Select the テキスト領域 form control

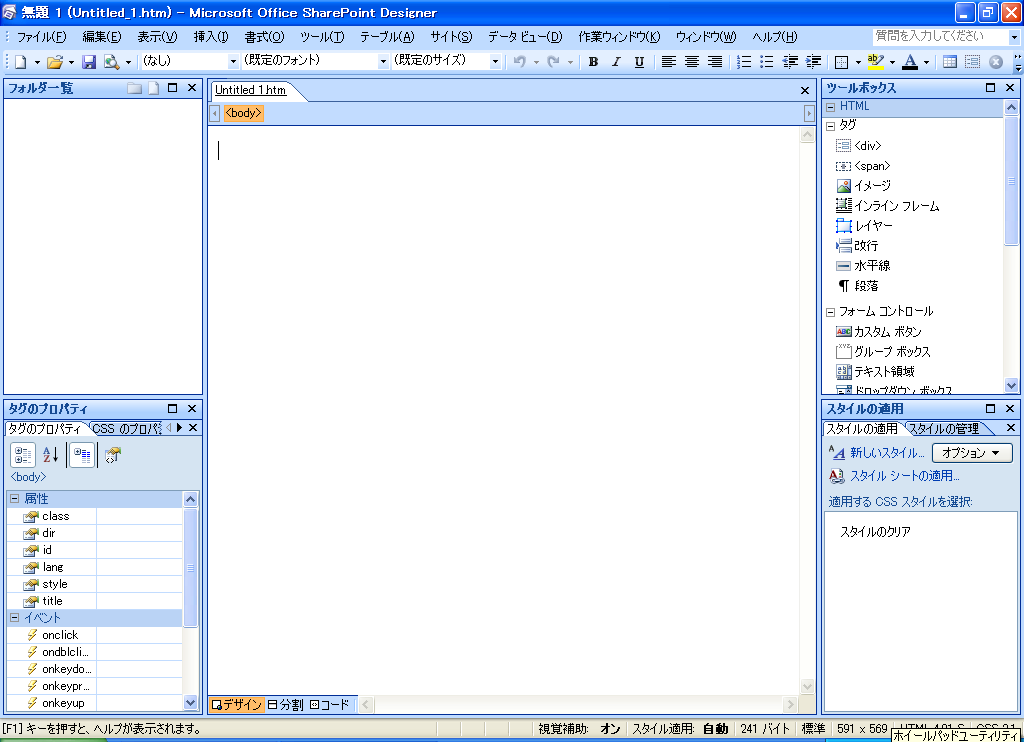coord(875,372)
